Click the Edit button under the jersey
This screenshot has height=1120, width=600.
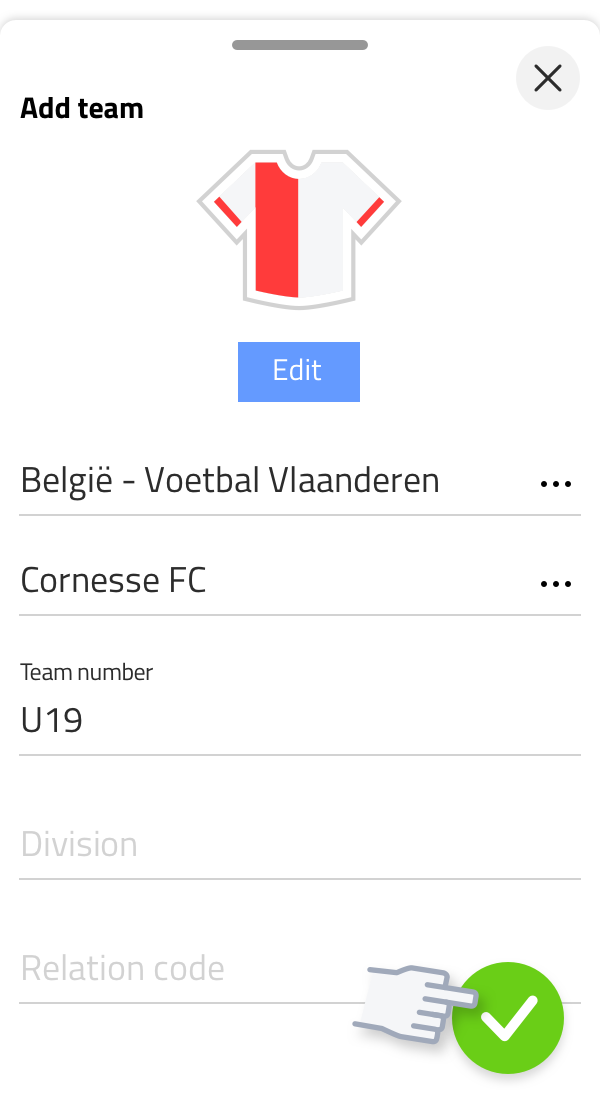pyautogui.click(x=299, y=371)
